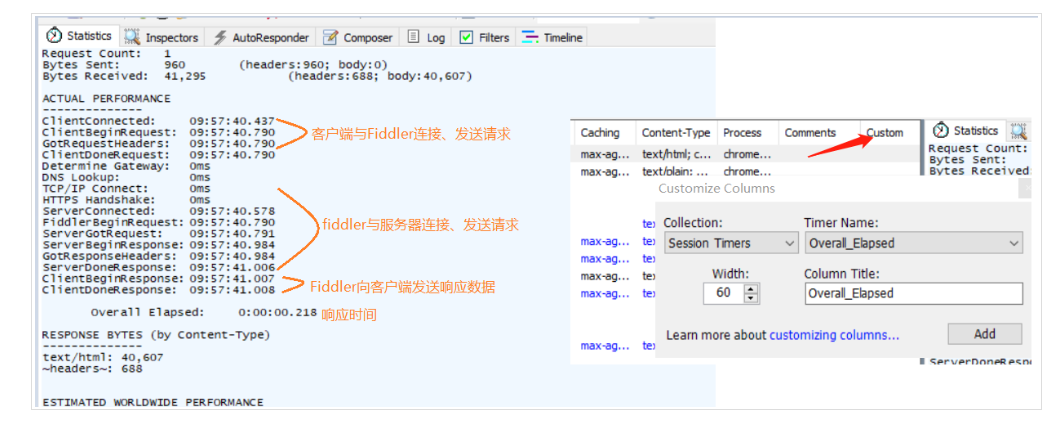Click the Determine Gateway 0ms line
Image resolution: width=1064 pixels, height=422 pixels.
pyautogui.click(x=126, y=166)
